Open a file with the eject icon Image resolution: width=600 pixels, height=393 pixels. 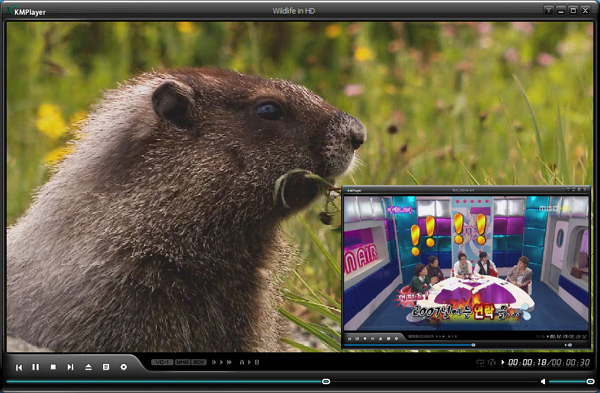(88, 367)
